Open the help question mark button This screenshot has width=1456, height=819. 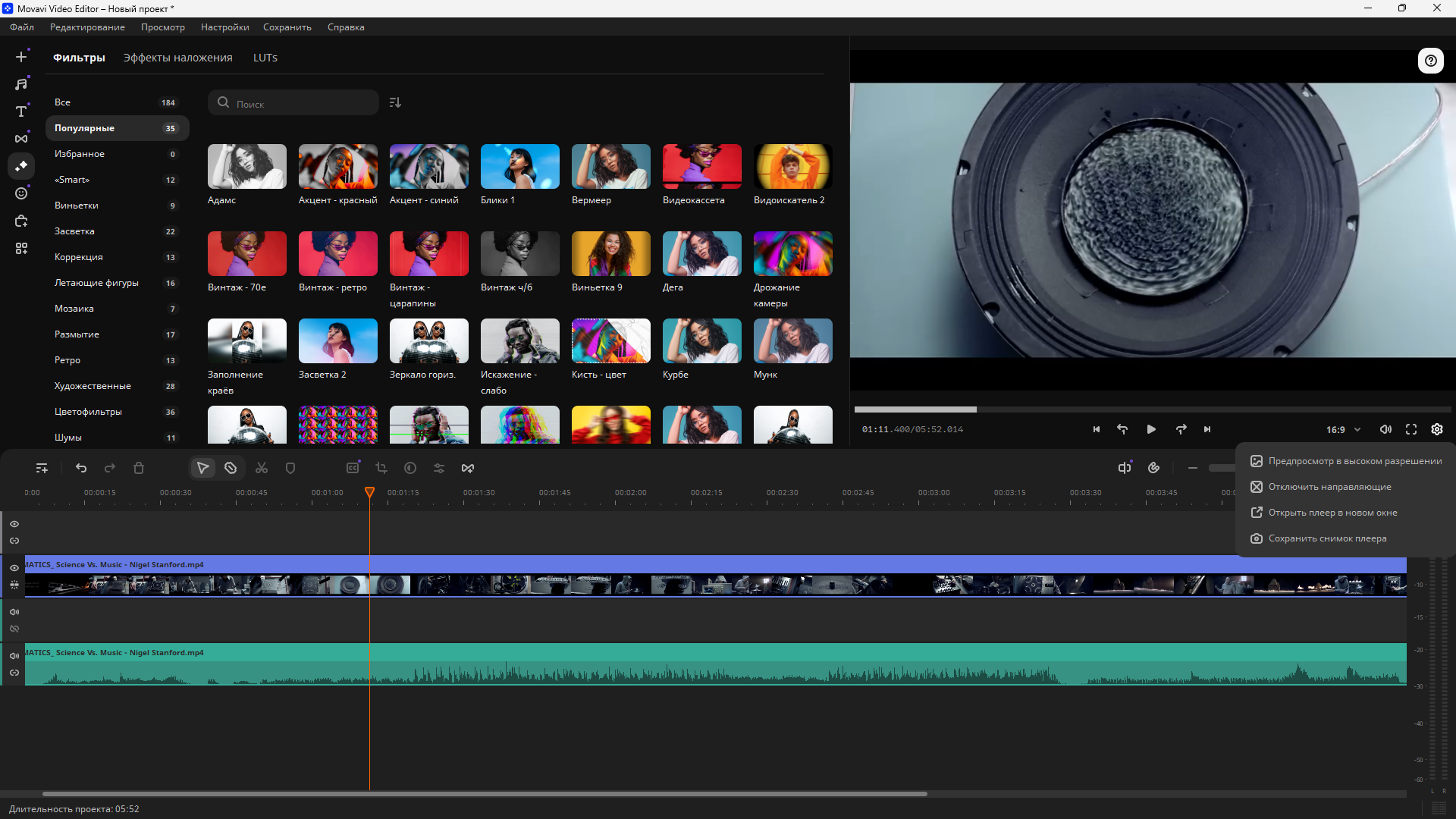click(1430, 61)
